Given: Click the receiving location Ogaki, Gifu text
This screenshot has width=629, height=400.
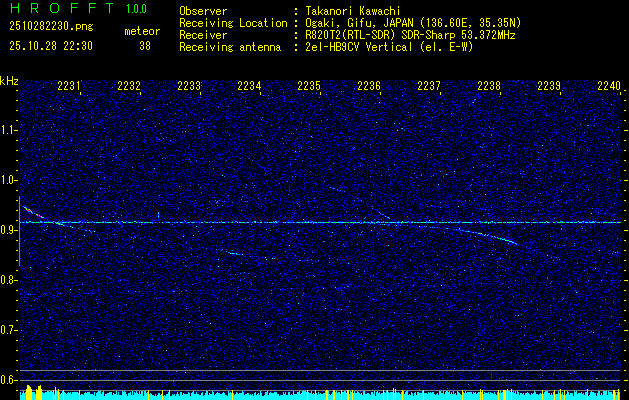Looking at the screenshot, I should point(413,23).
